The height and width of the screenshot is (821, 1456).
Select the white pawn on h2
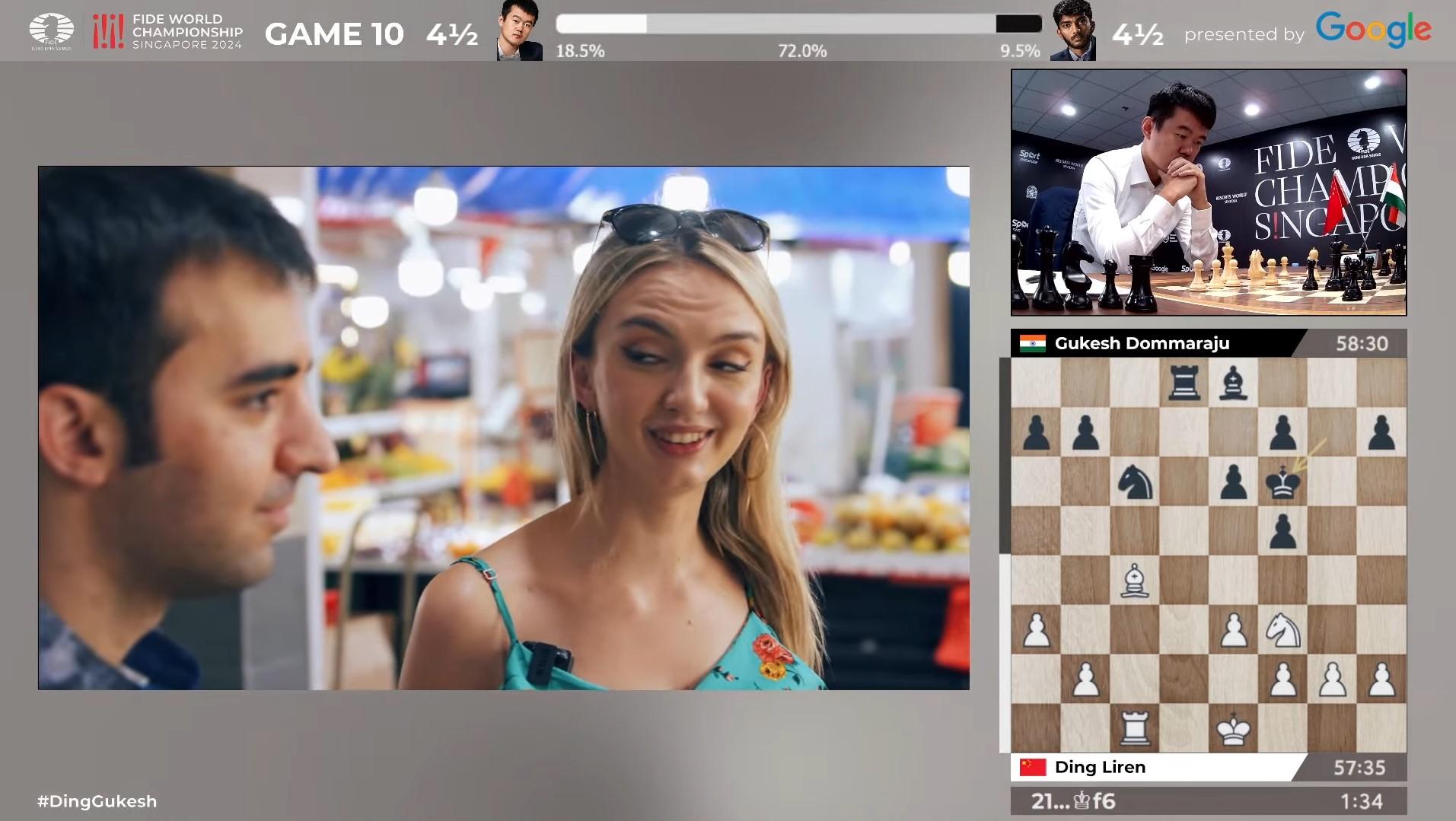(1381, 679)
